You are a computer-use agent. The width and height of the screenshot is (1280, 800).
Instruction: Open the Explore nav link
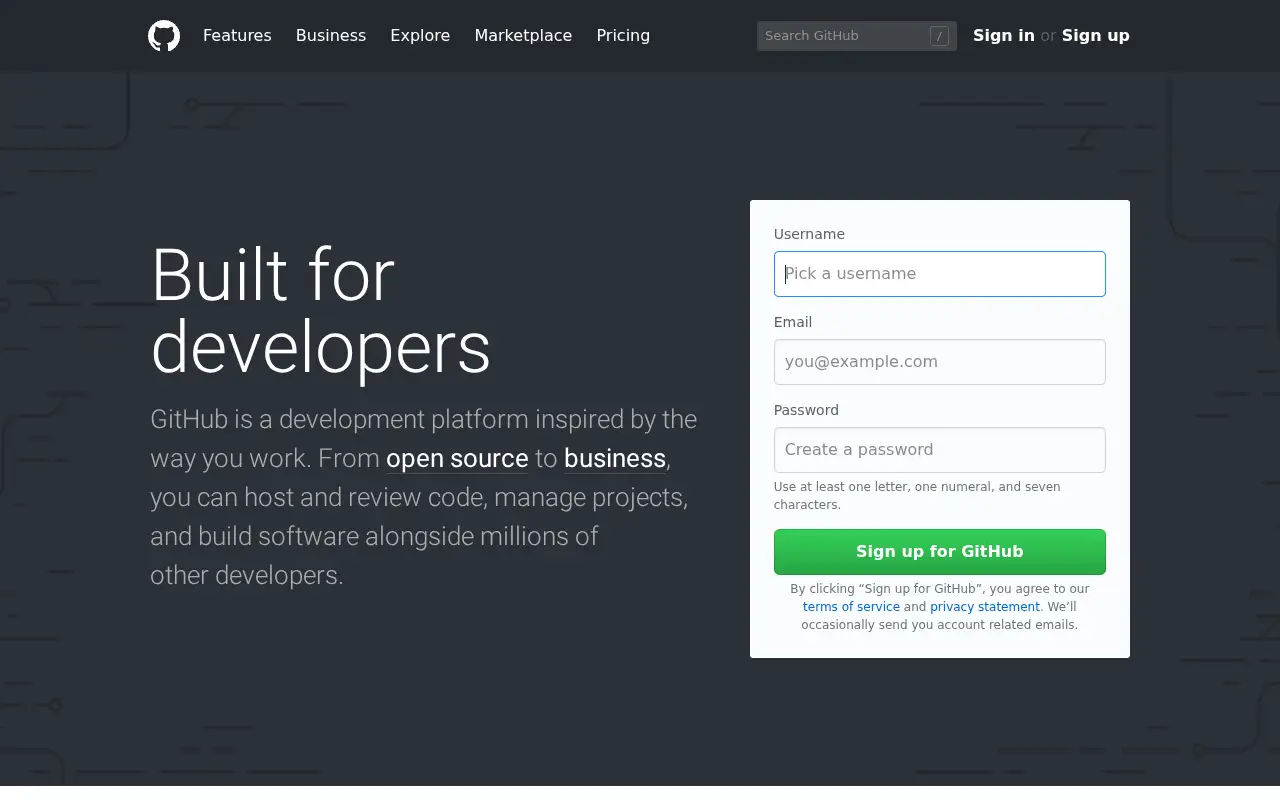pos(420,36)
